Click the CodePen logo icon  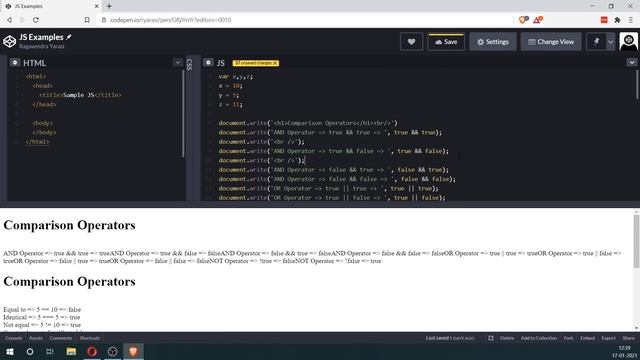click(x=9, y=41)
